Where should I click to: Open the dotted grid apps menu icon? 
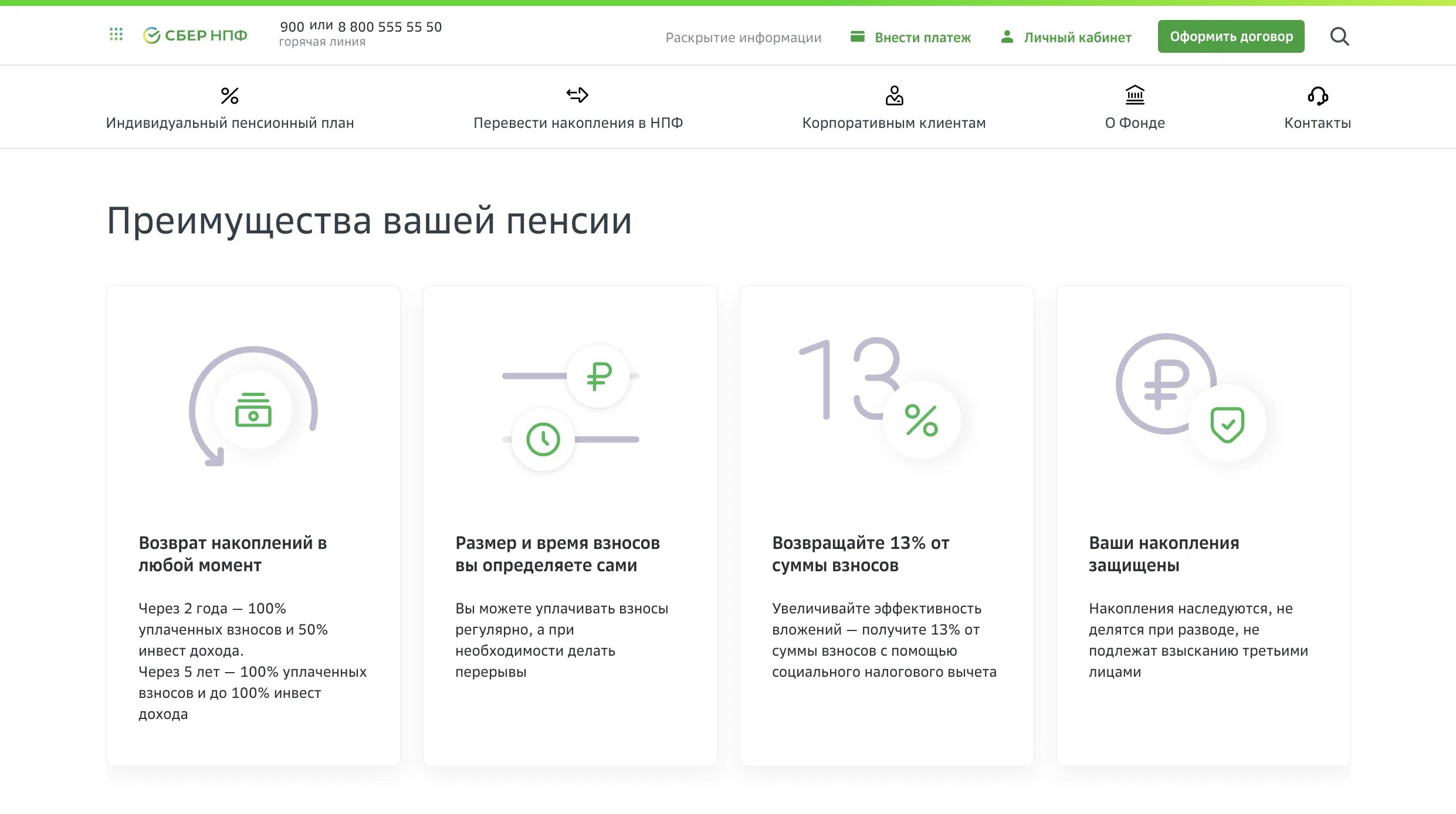click(x=116, y=35)
